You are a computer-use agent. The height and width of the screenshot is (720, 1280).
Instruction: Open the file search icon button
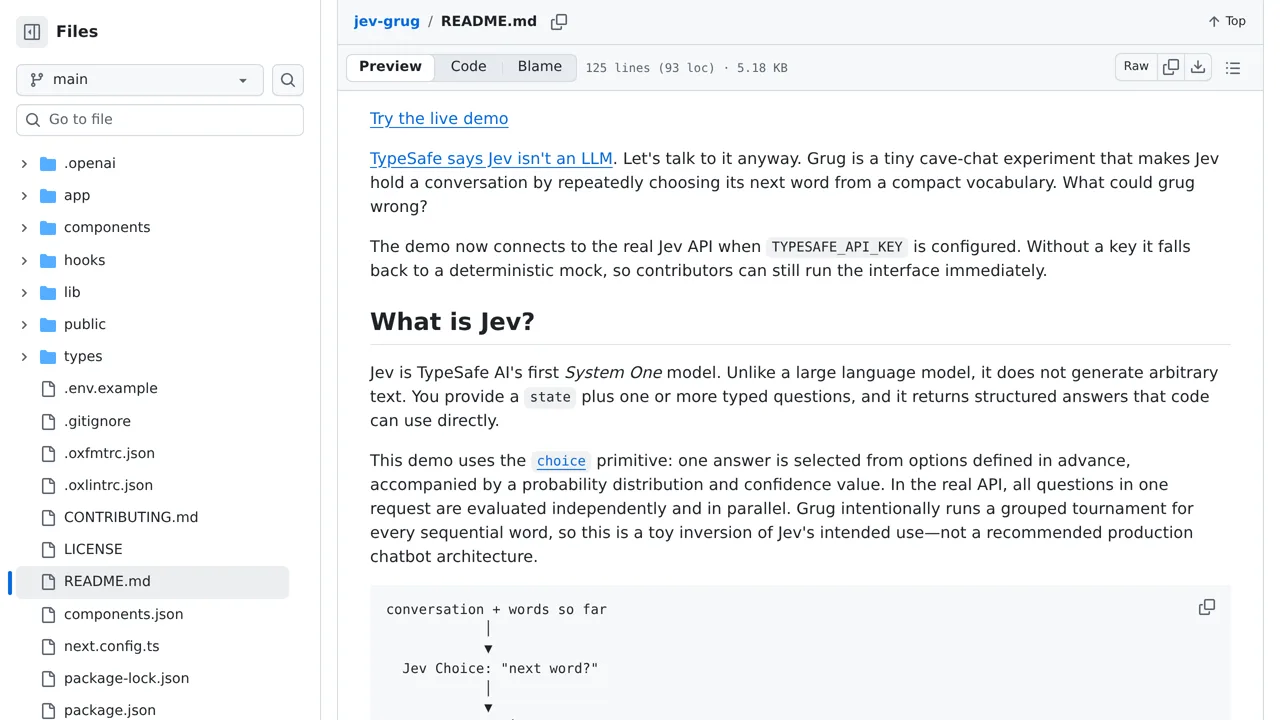[x=288, y=80]
